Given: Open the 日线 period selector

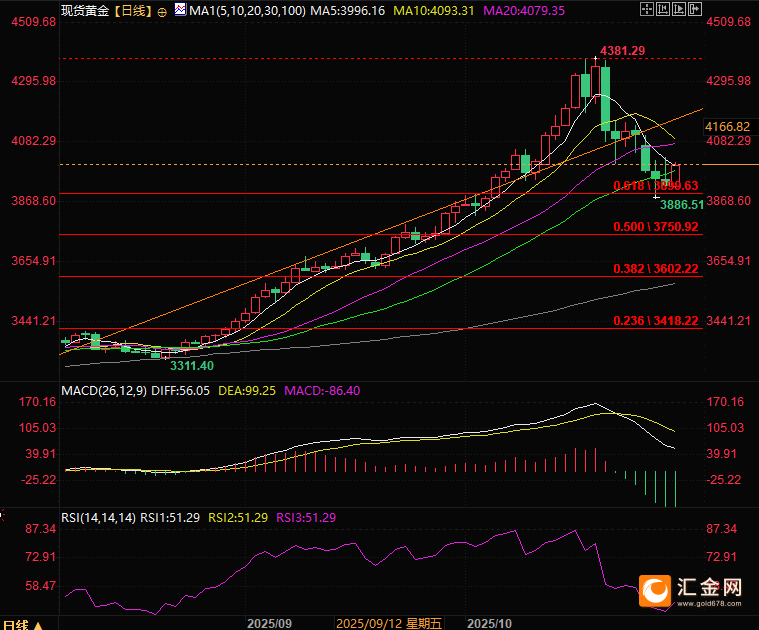Looking at the screenshot, I should pos(22,624).
